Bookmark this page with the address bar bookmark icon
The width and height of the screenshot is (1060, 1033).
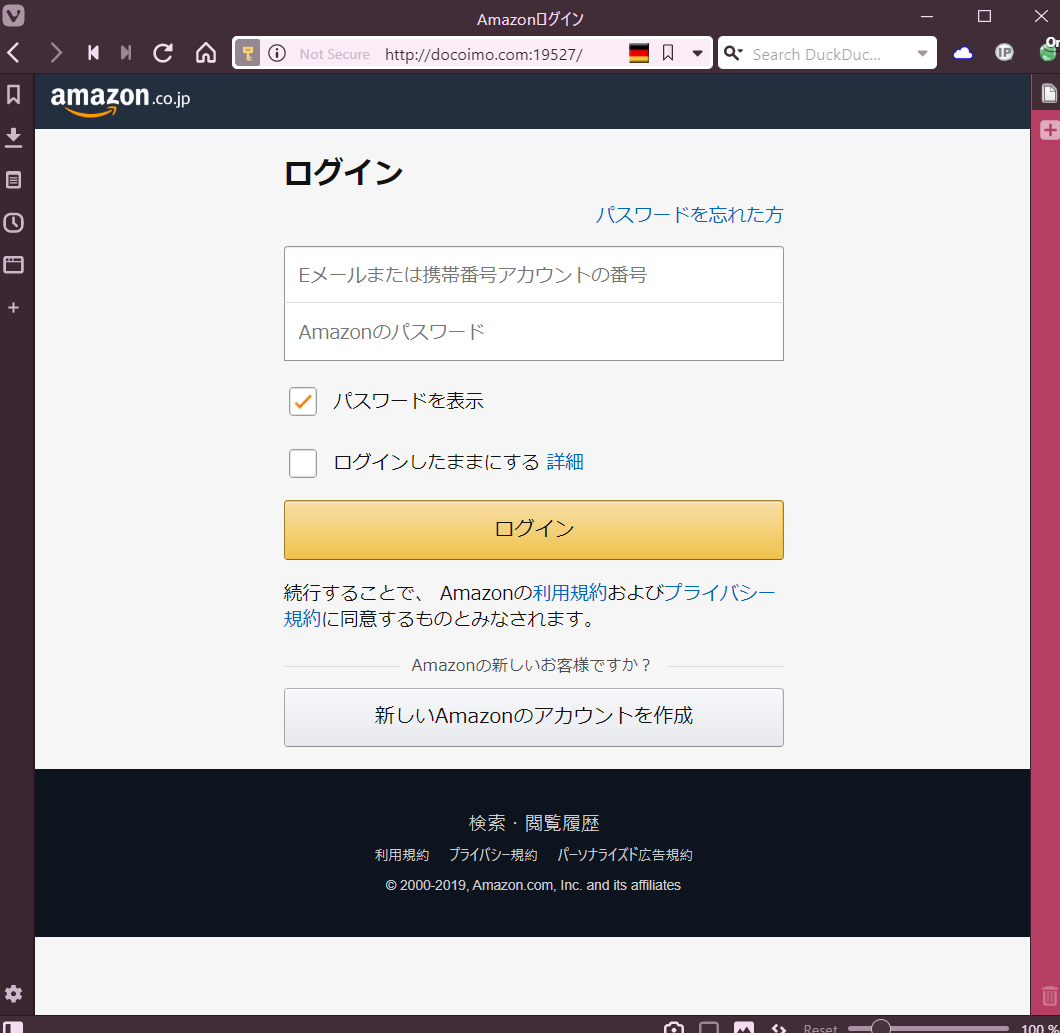(x=668, y=53)
